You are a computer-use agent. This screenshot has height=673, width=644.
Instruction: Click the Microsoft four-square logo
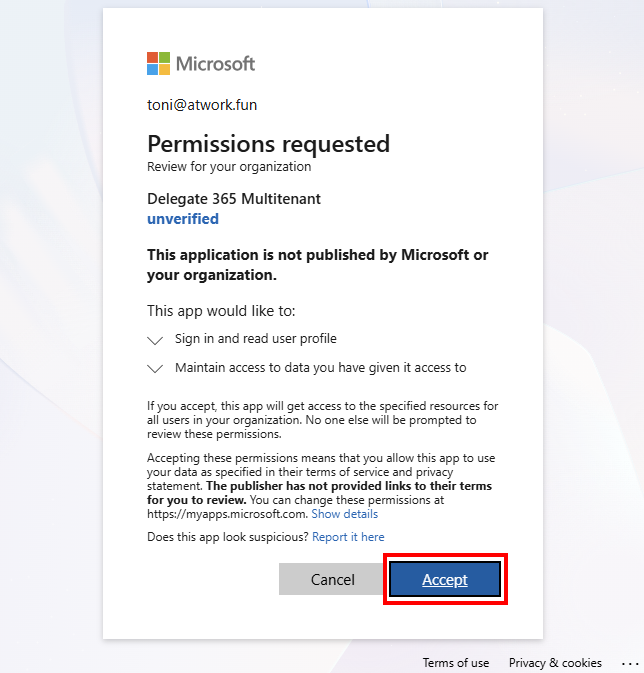[x=159, y=64]
